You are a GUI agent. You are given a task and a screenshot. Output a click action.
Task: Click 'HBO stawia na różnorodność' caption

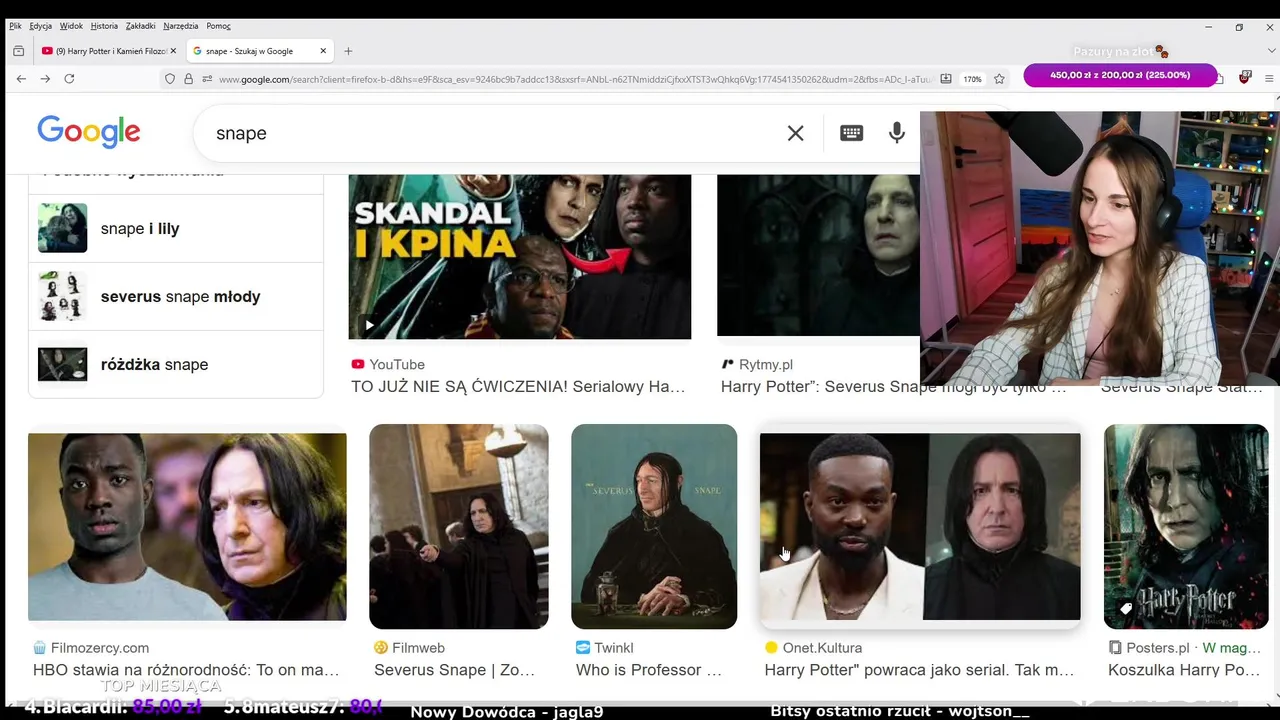pos(186,670)
